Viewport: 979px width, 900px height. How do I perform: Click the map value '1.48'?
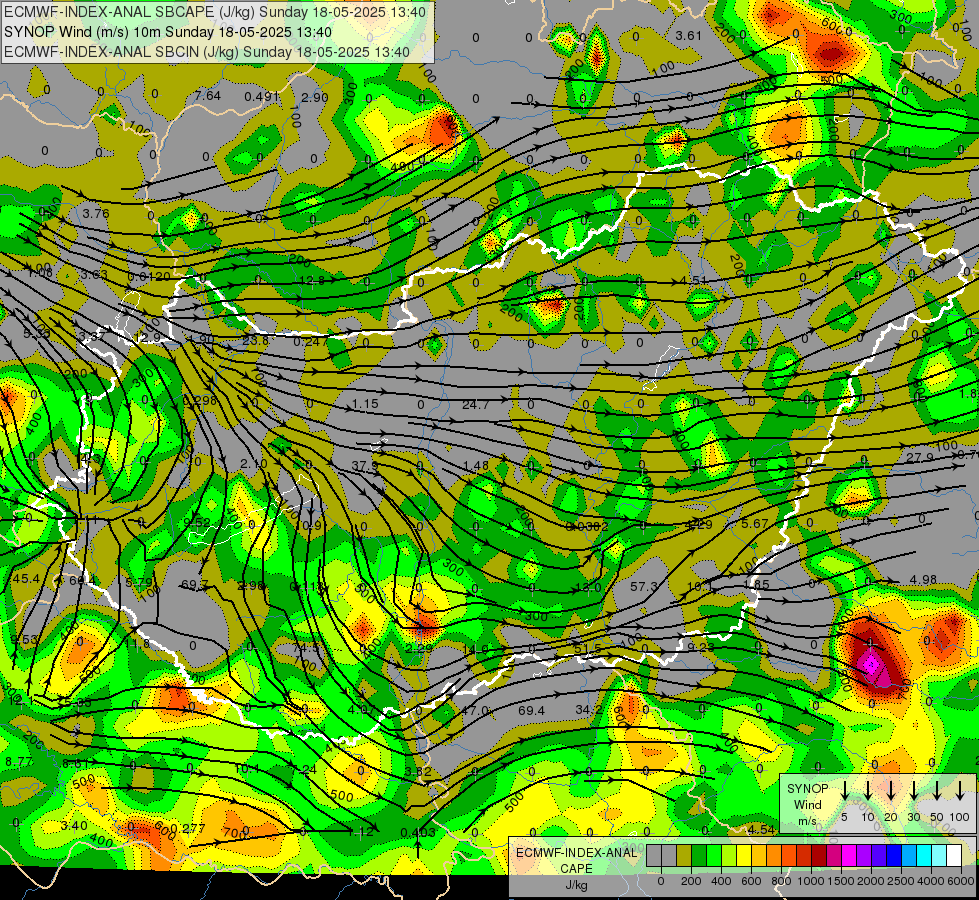point(476,466)
